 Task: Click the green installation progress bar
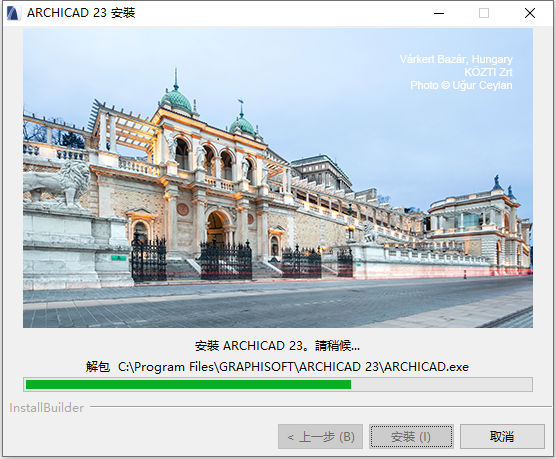[x=278, y=385]
